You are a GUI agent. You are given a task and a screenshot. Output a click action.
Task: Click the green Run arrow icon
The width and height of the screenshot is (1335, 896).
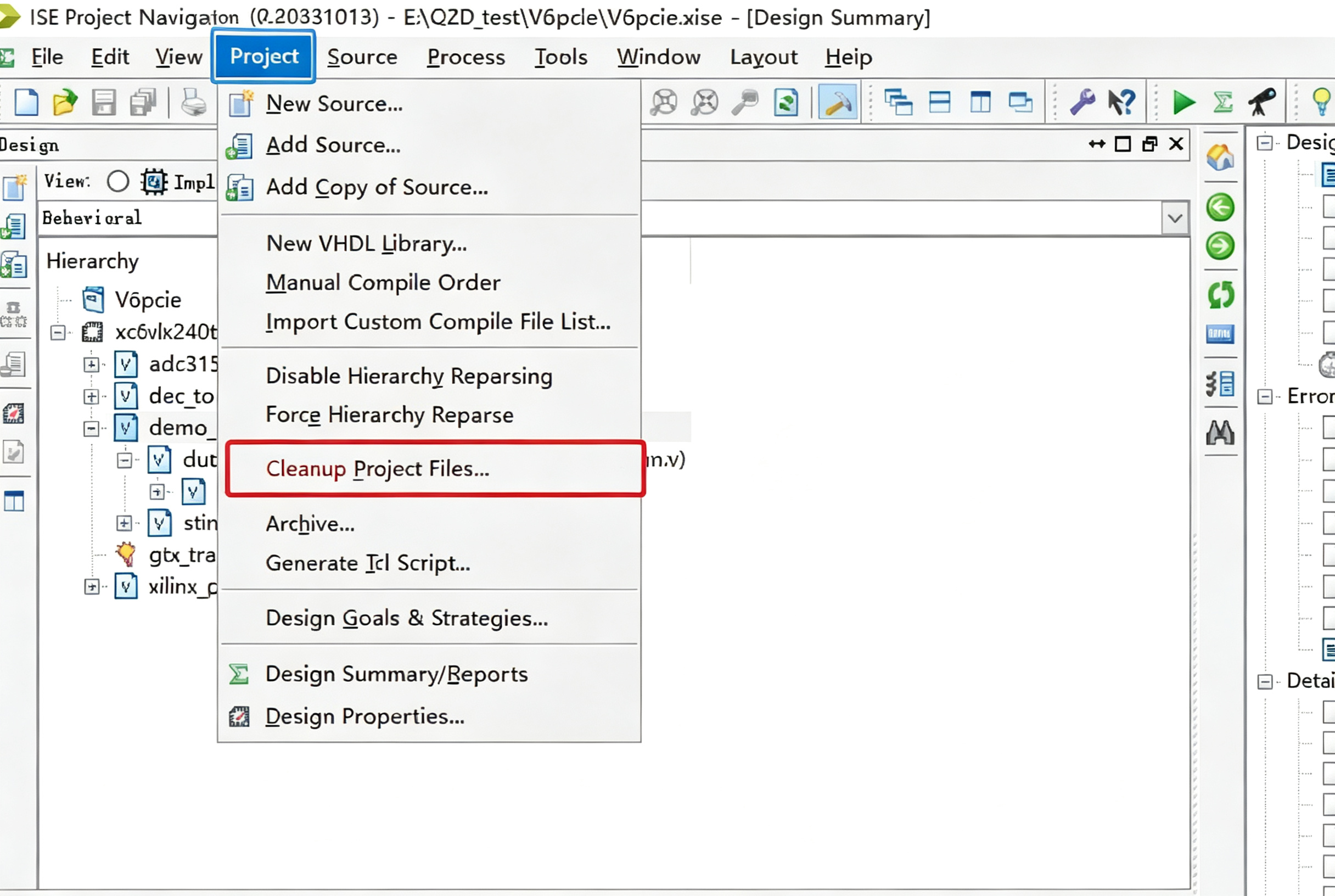[x=1183, y=103]
